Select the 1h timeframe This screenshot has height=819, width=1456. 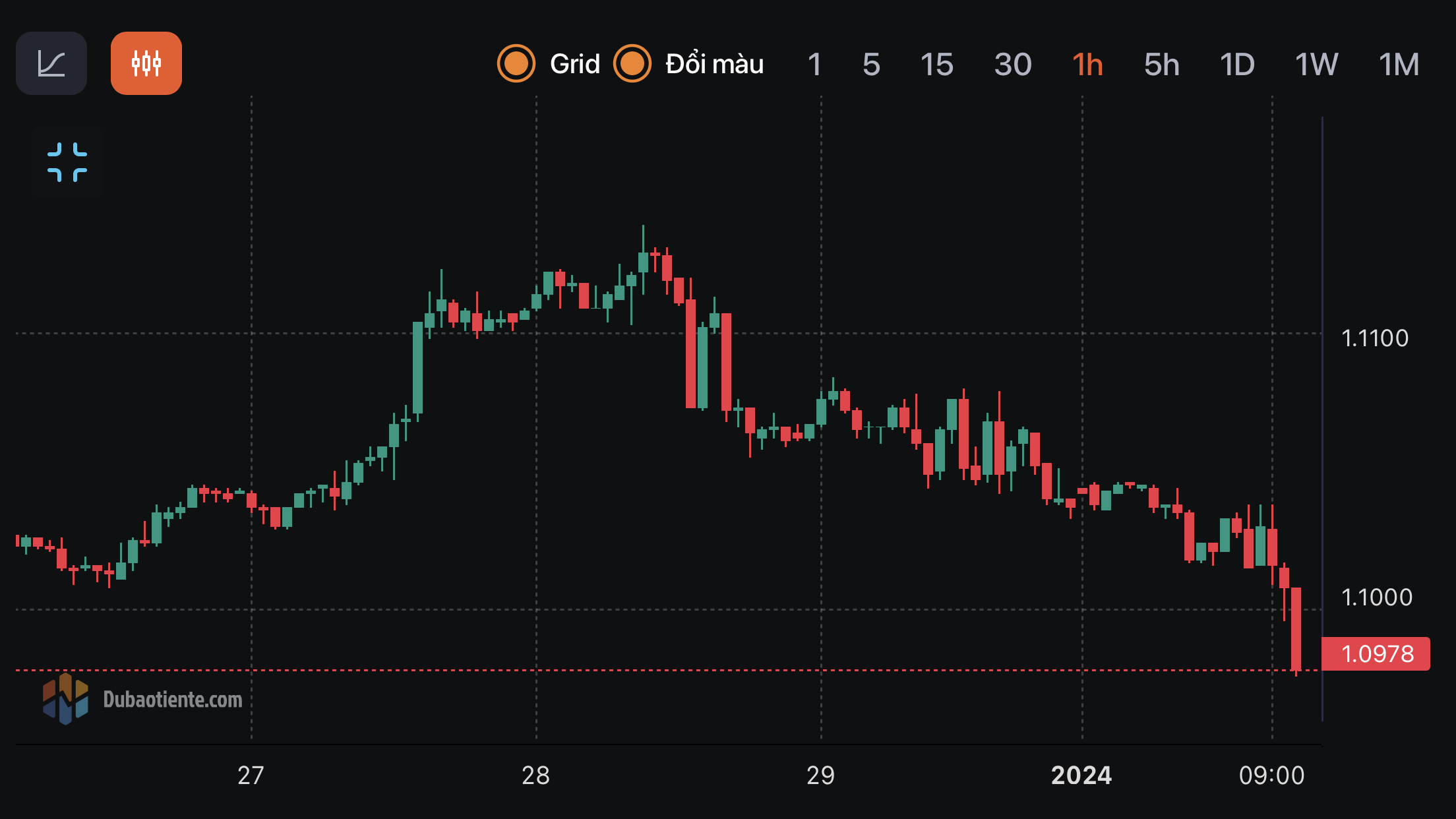(1087, 65)
